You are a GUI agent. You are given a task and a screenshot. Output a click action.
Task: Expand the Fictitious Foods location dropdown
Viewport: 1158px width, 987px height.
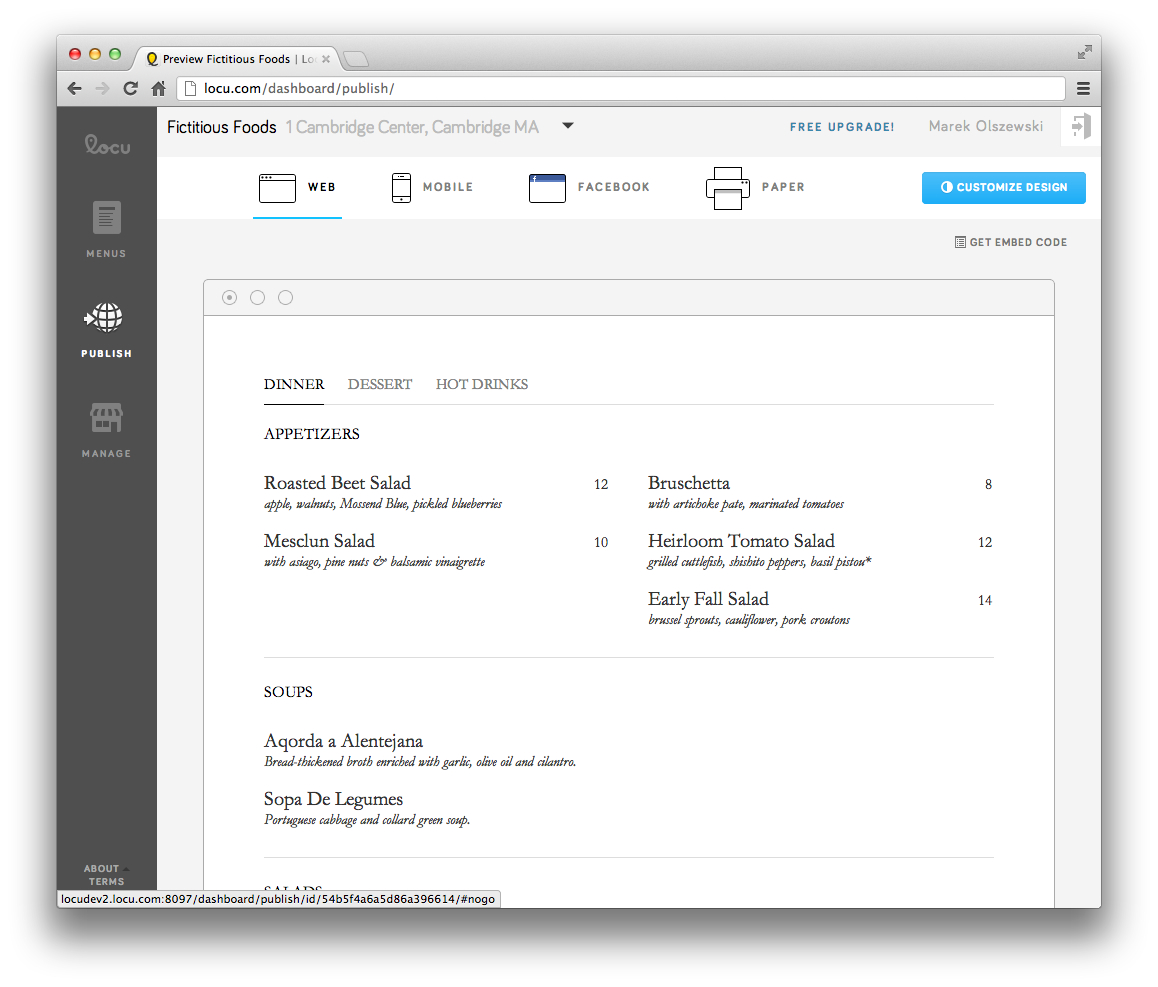[568, 126]
